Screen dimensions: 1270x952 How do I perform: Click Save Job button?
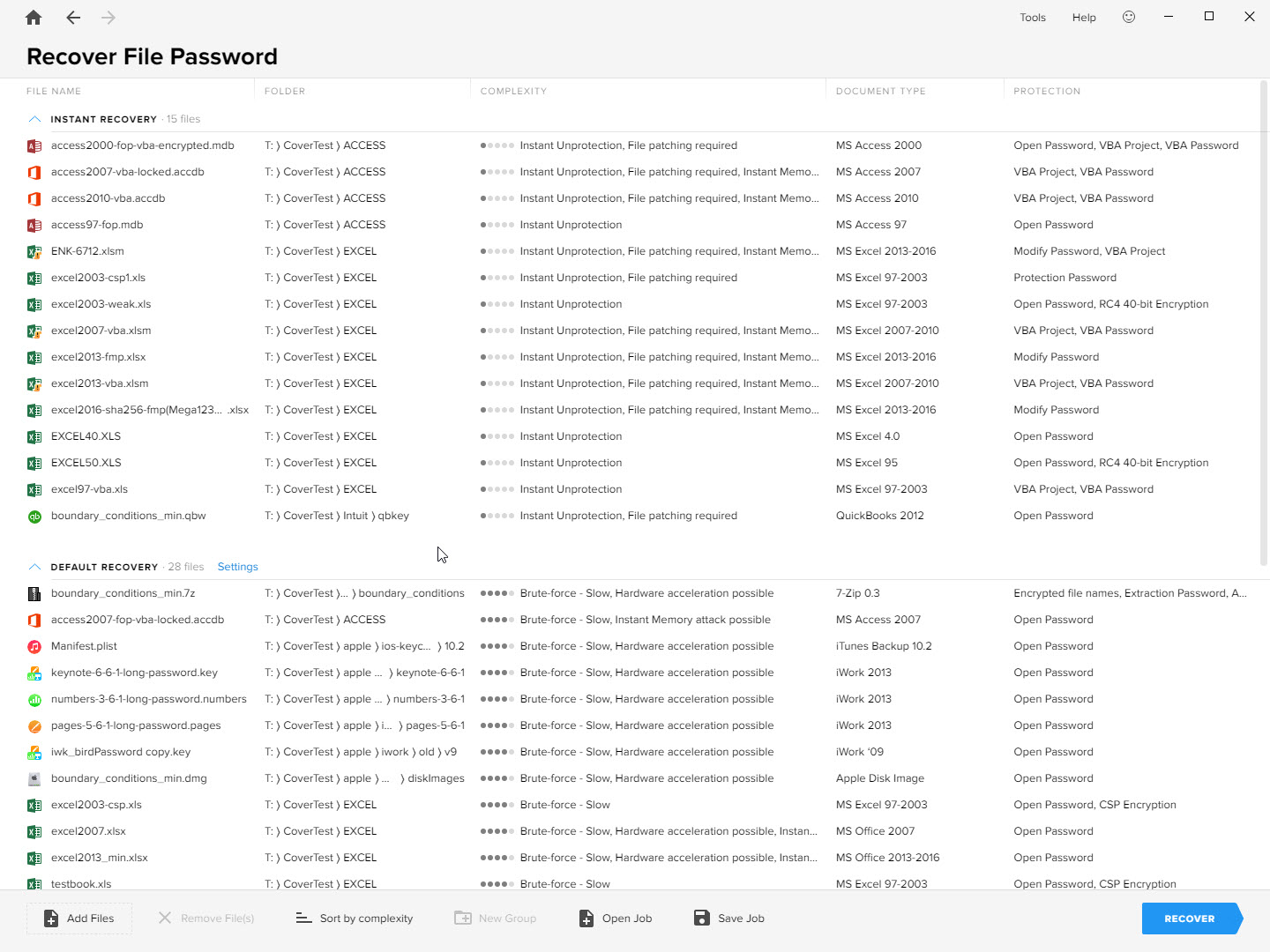point(729,919)
